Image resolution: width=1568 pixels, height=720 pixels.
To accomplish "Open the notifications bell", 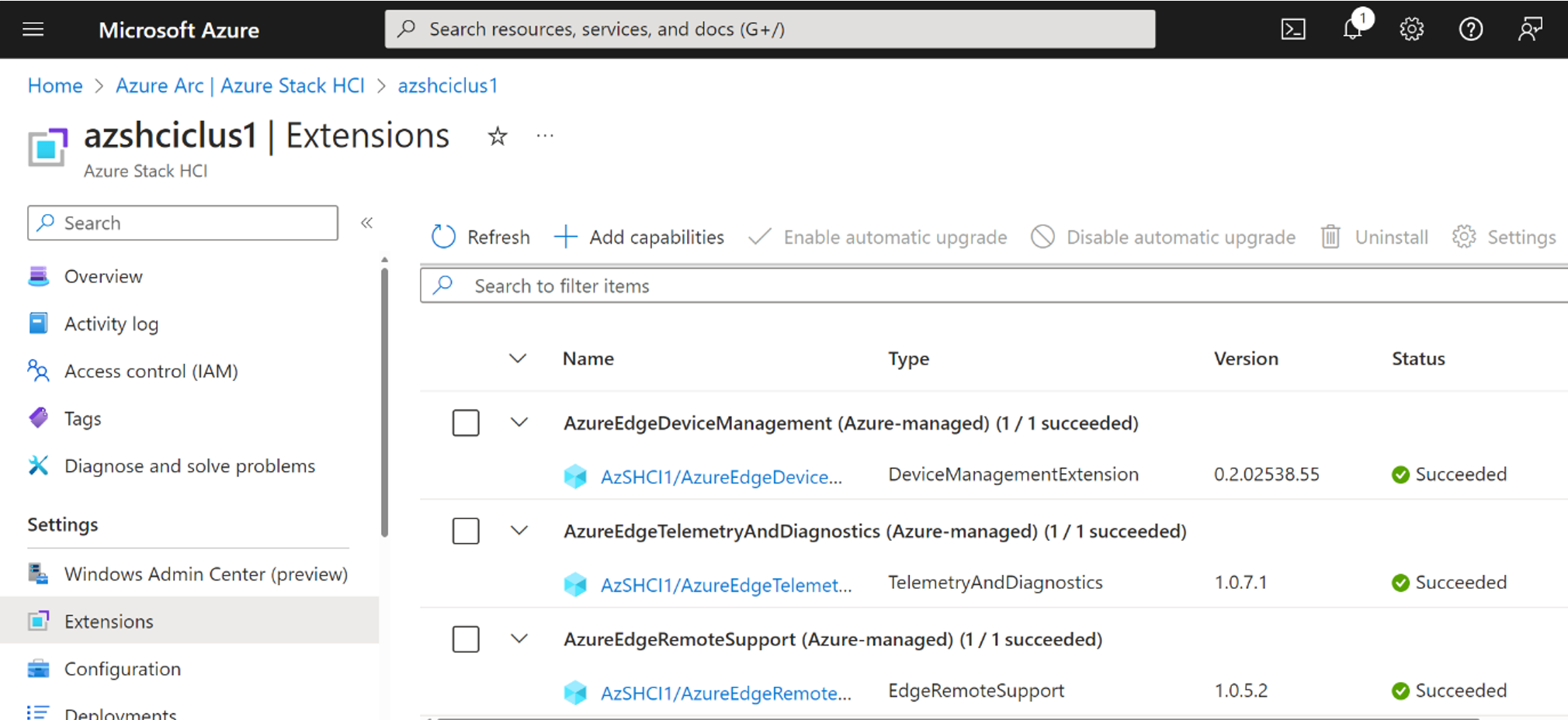I will point(1353,29).
